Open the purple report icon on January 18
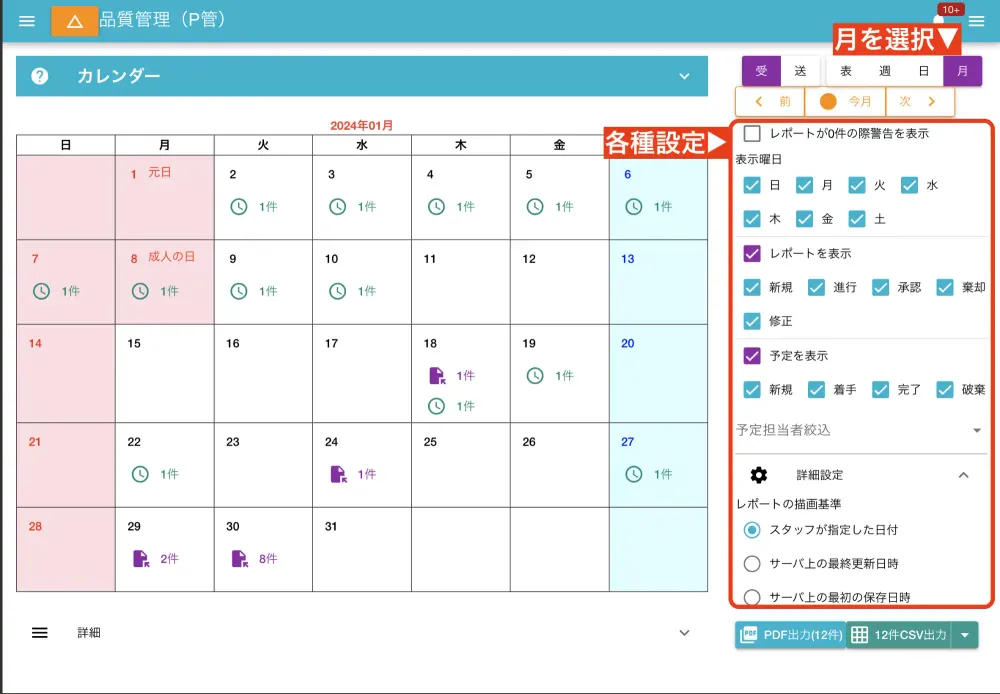1000x694 pixels. [436, 376]
